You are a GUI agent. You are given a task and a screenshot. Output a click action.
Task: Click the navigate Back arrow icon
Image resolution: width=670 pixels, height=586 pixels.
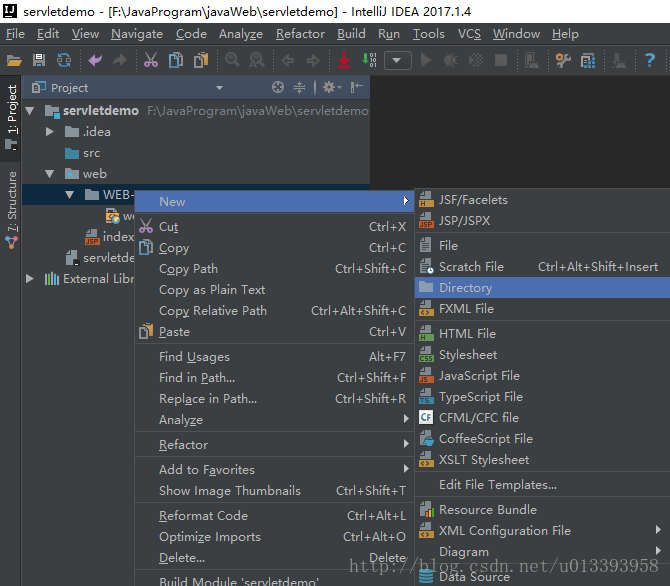pyautogui.click(x=288, y=61)
